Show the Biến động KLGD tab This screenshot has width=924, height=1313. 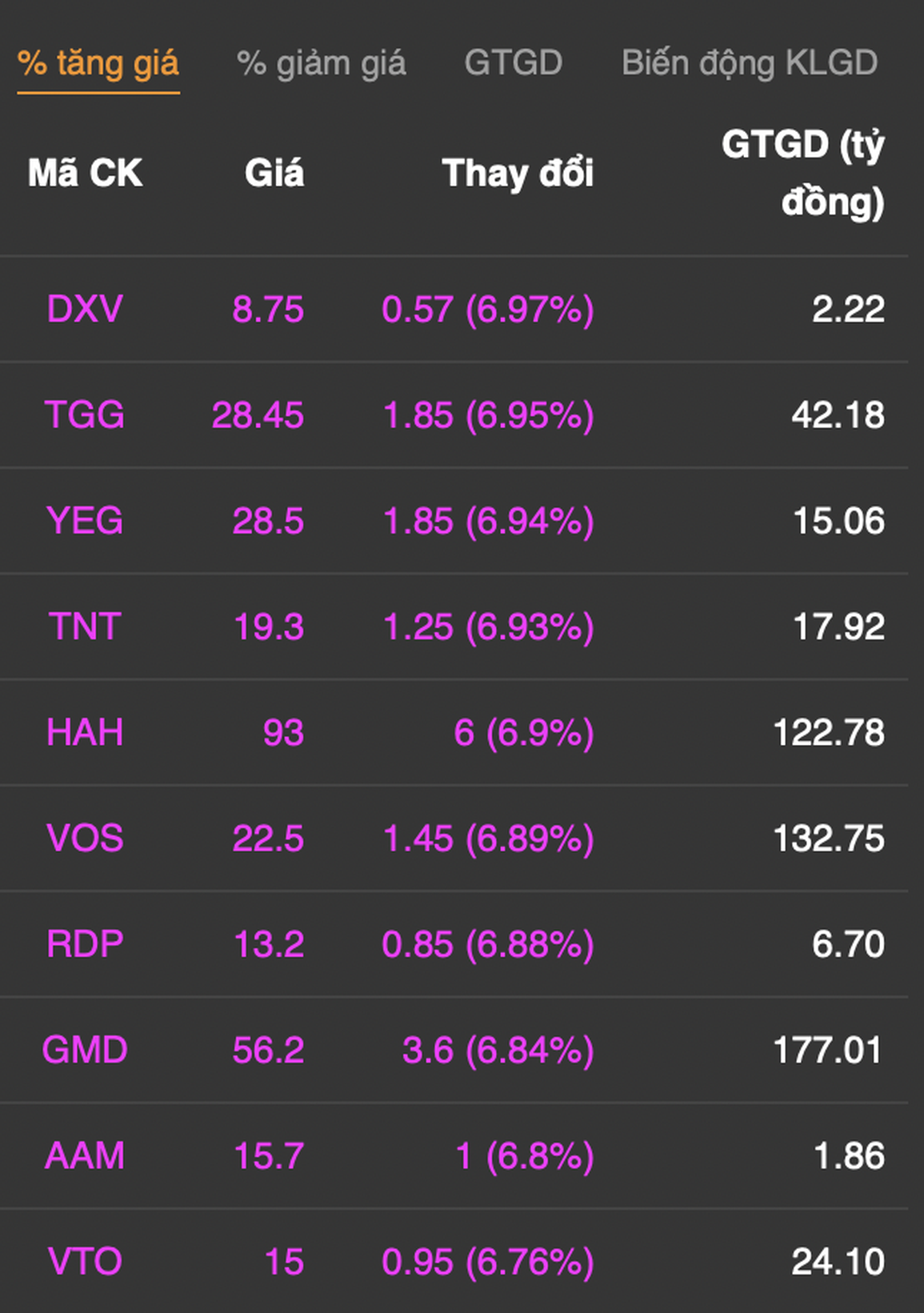point(750,63)
